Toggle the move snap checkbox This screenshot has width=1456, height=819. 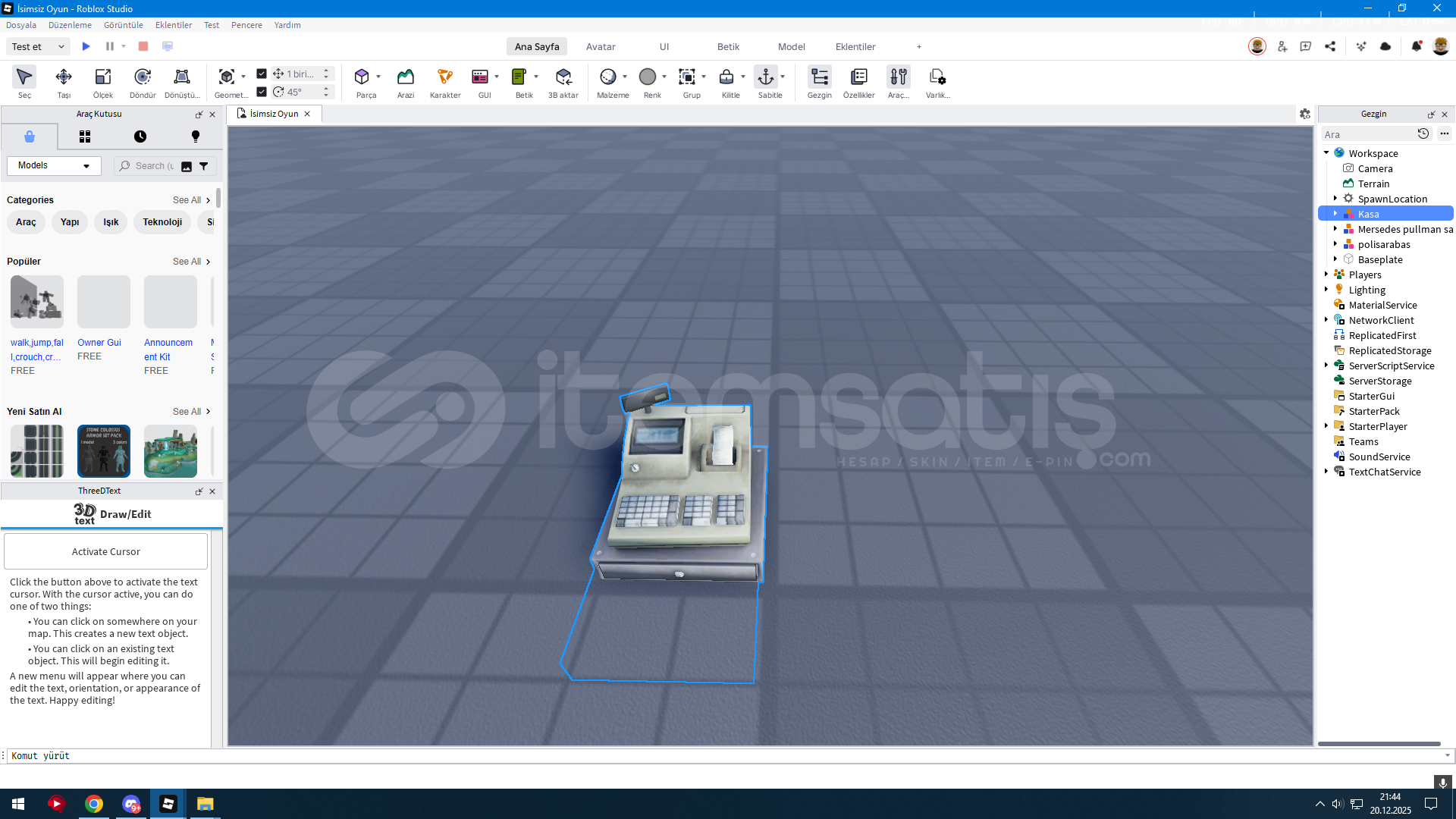tap(262, 74)
